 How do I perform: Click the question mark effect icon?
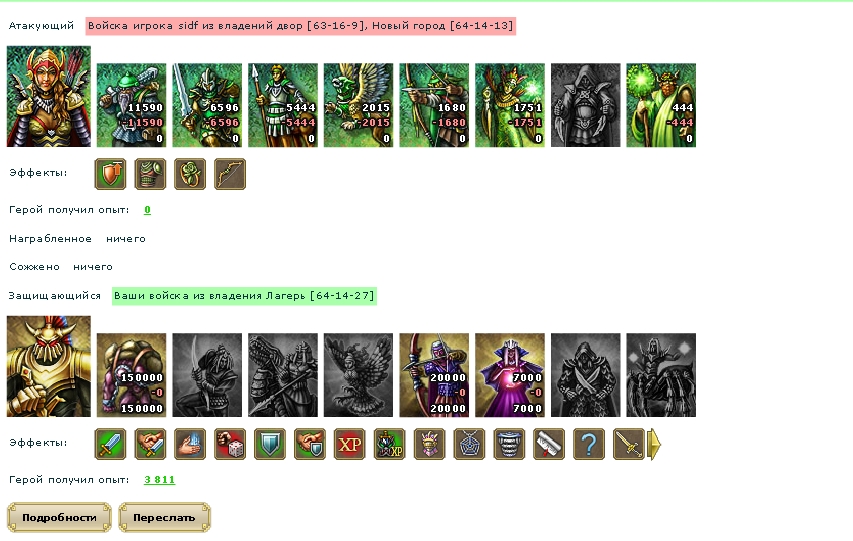coord(589,444)
